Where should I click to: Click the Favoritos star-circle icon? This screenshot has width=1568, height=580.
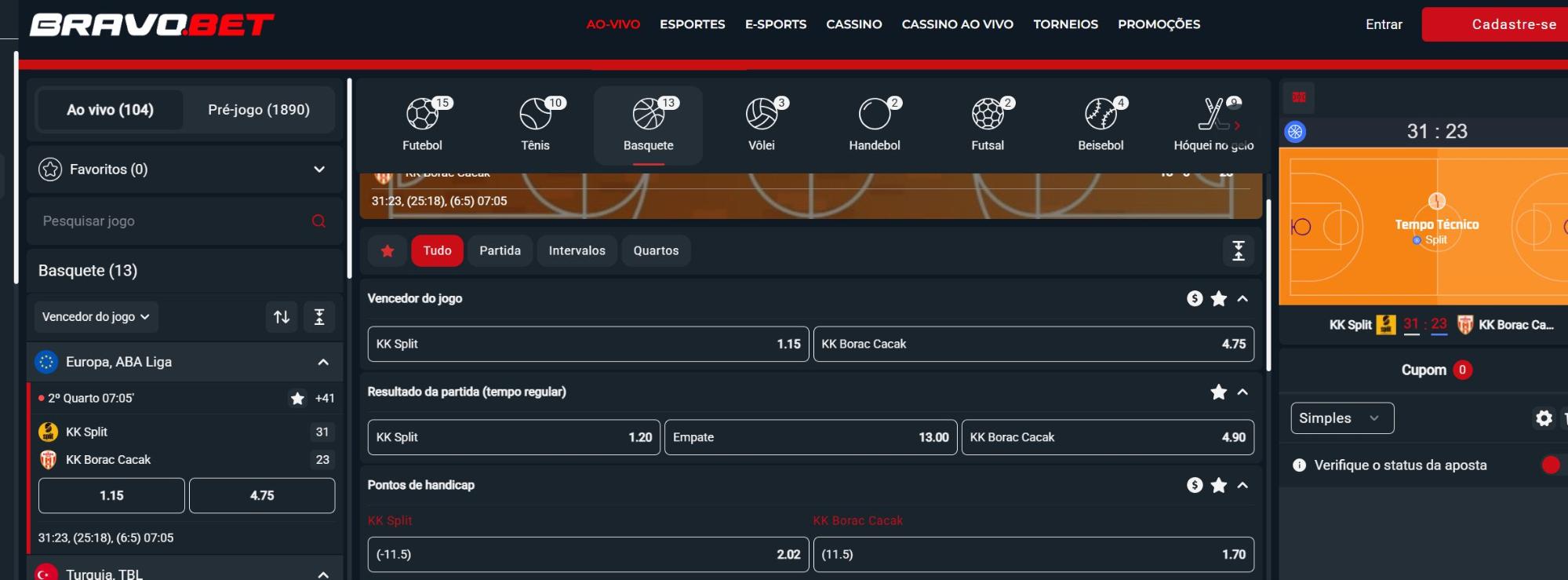click(x=50, y=170)
